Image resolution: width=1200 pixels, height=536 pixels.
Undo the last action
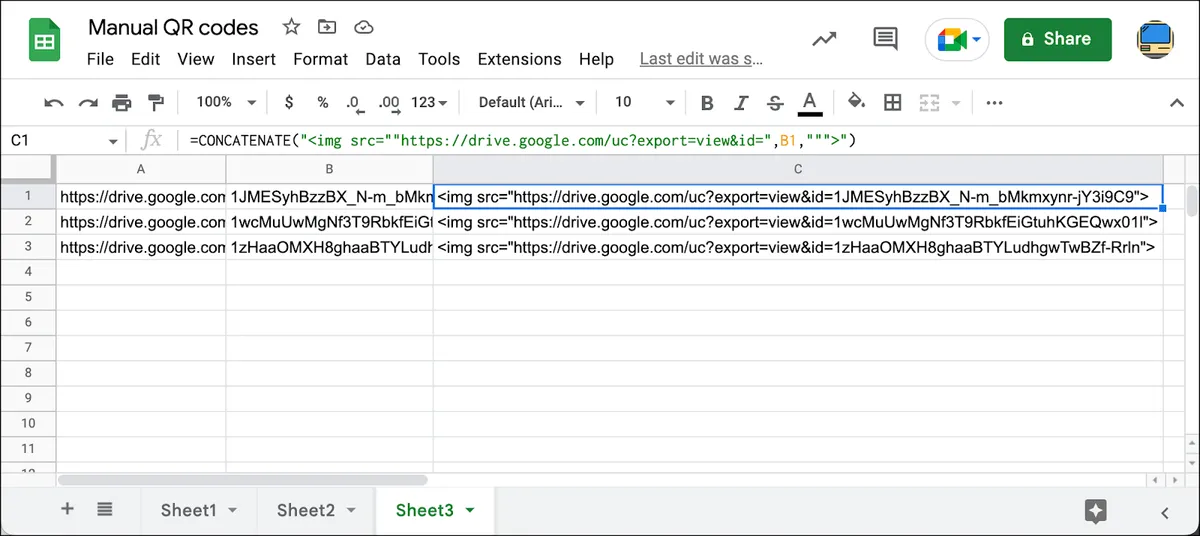(54, 102)
